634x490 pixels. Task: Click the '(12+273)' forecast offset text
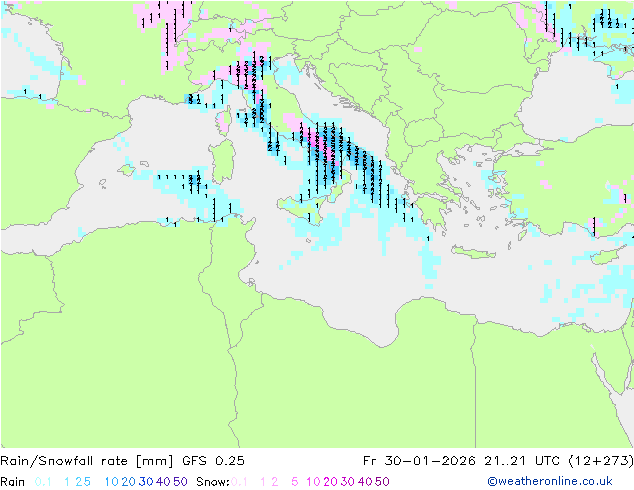(600, 461)
